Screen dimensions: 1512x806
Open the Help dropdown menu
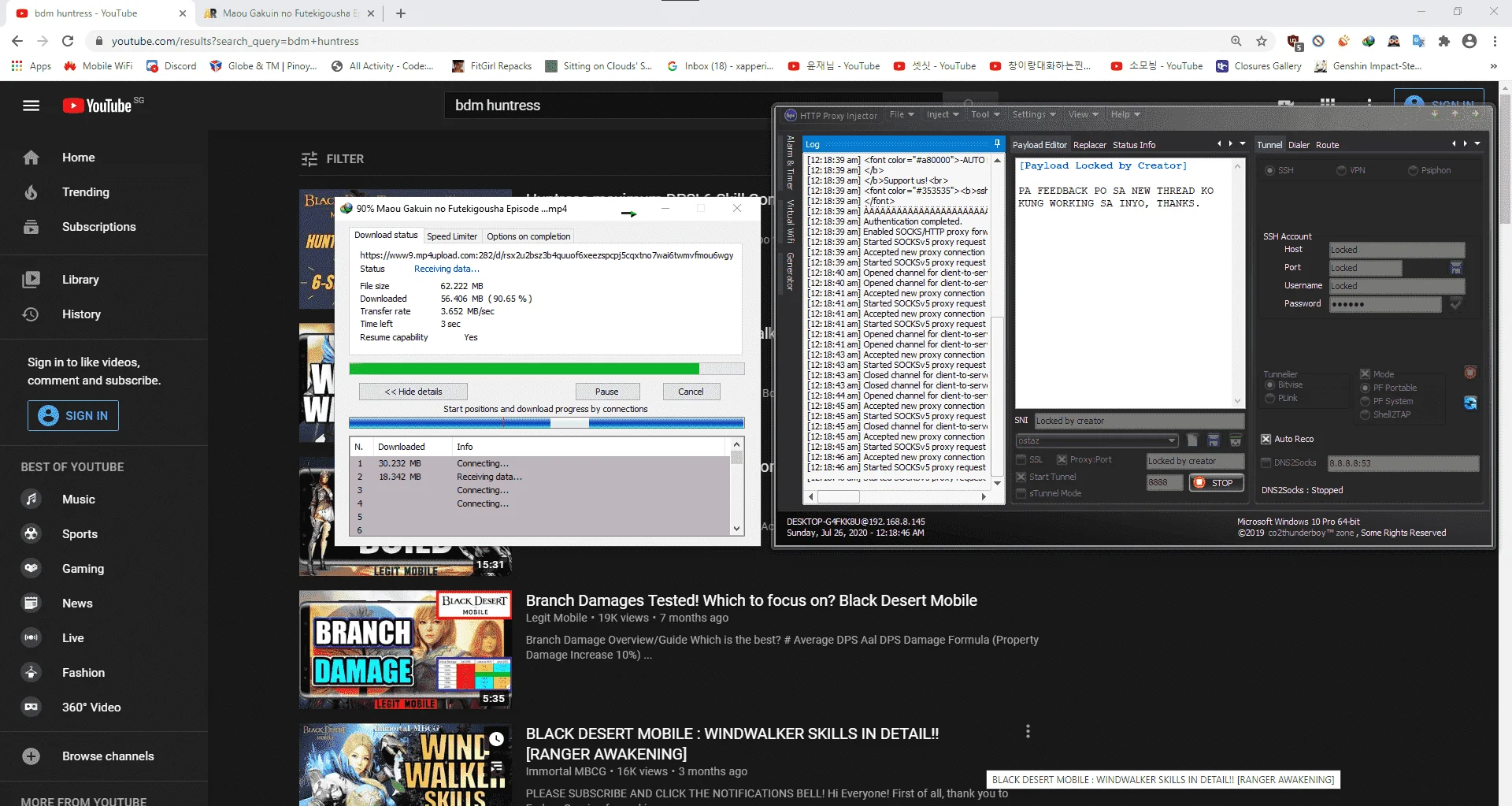point(1125,115)
